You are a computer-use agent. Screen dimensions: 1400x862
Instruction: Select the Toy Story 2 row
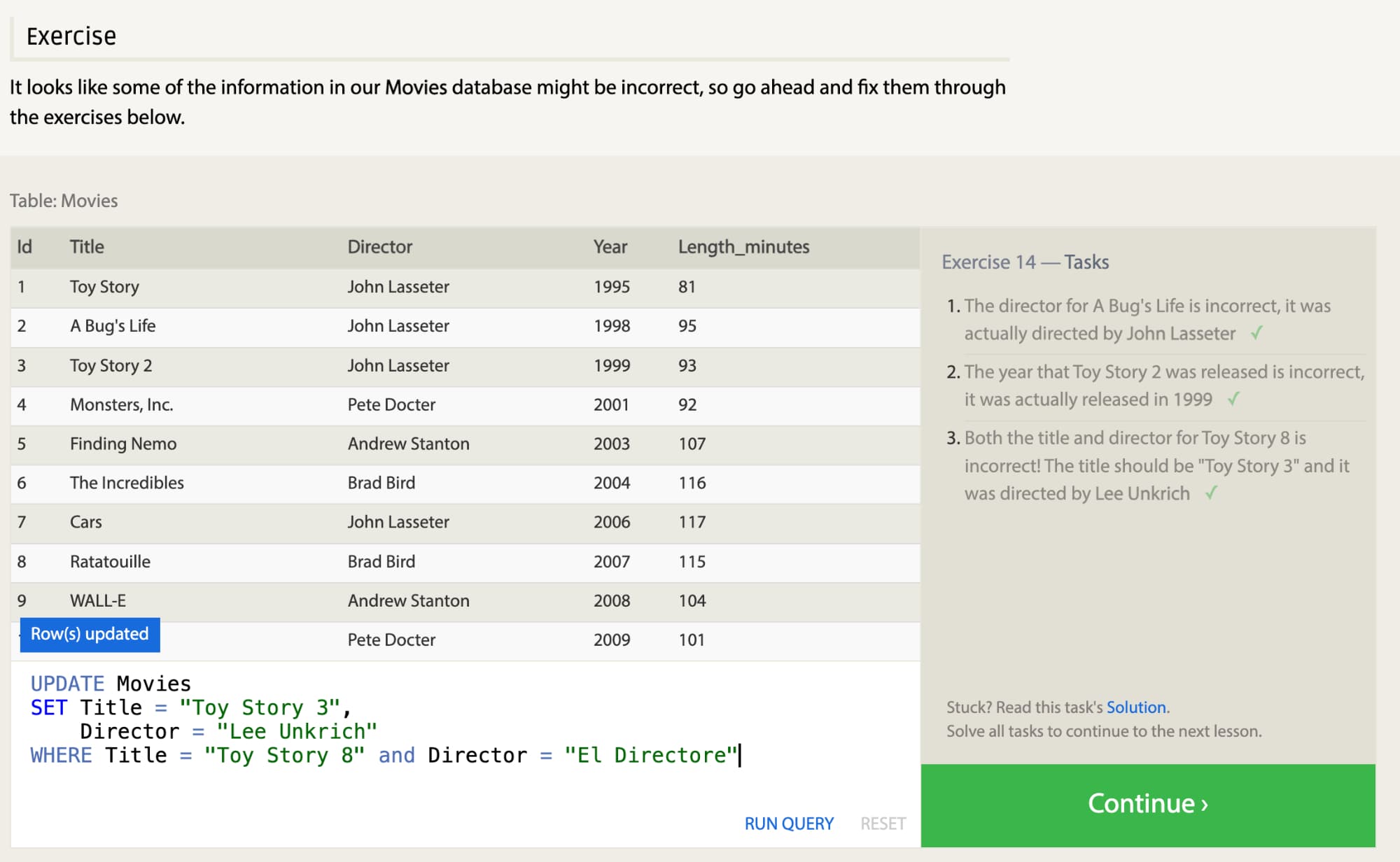click(111, 365)
